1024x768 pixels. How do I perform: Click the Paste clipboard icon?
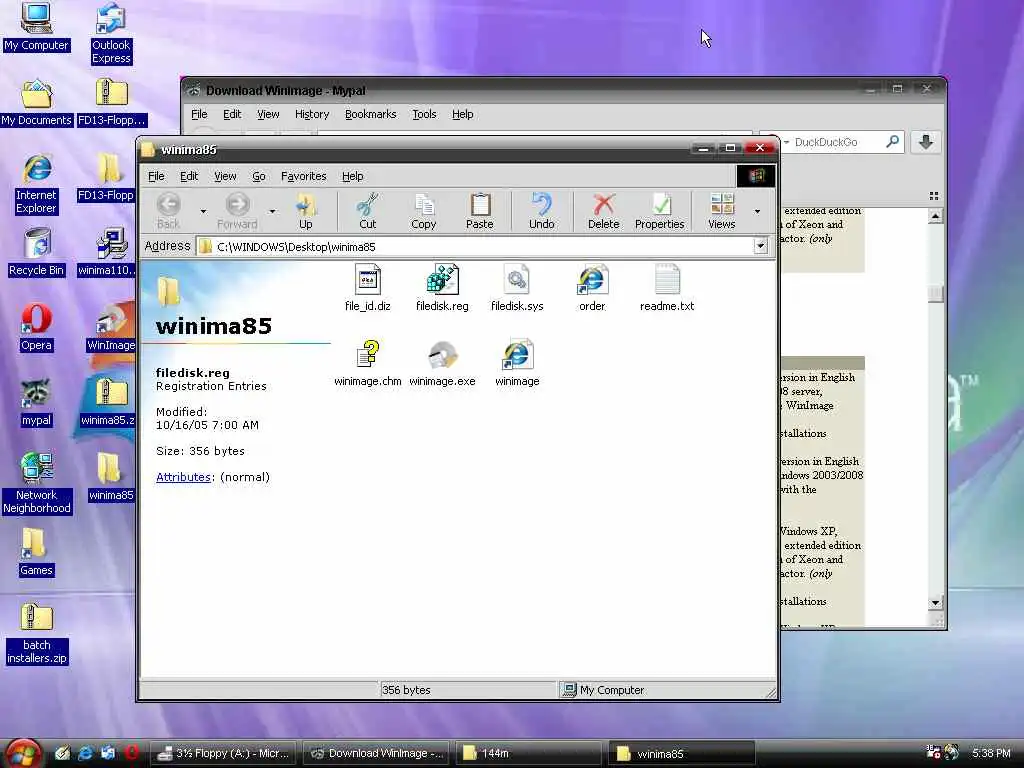[x=480, y=211]
